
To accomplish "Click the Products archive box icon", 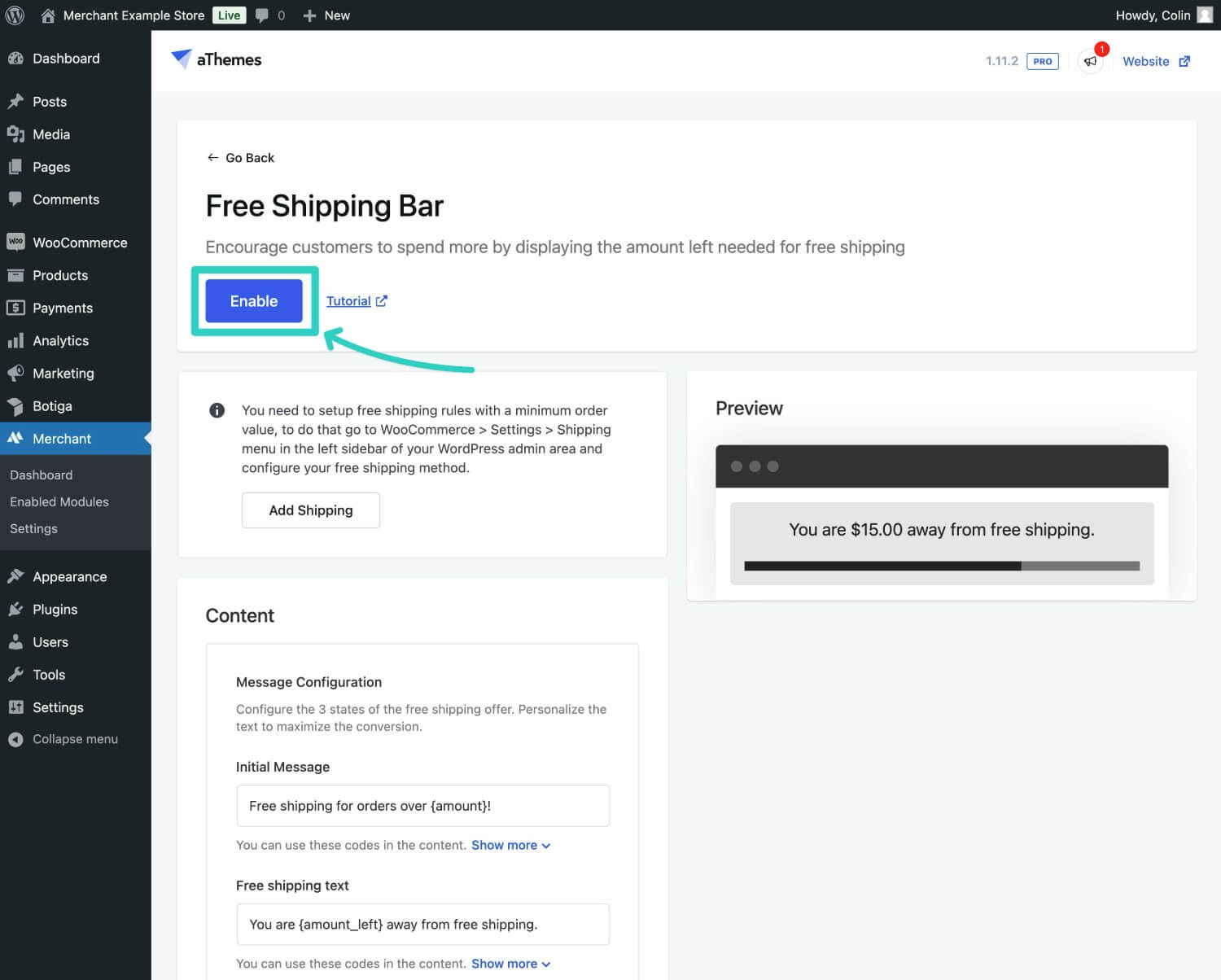I will coord(15,275).
